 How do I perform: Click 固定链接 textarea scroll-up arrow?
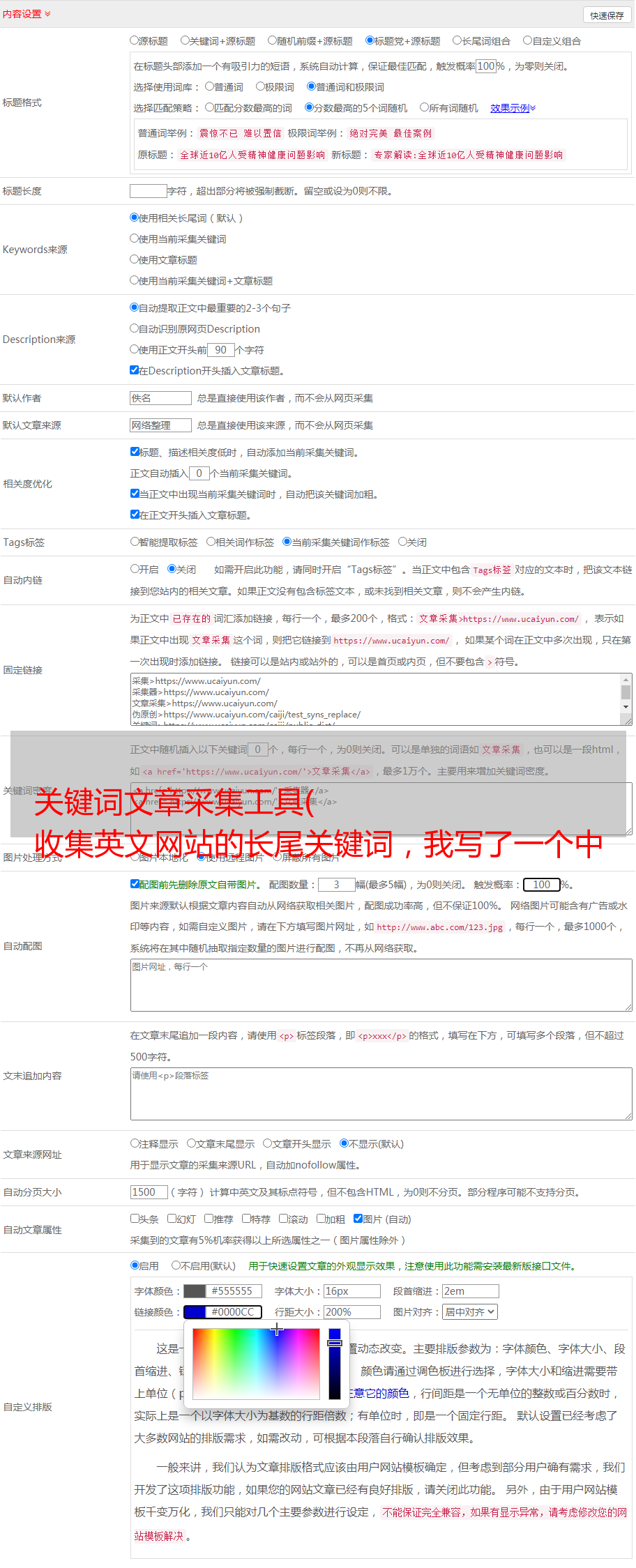tap(626, 679)
